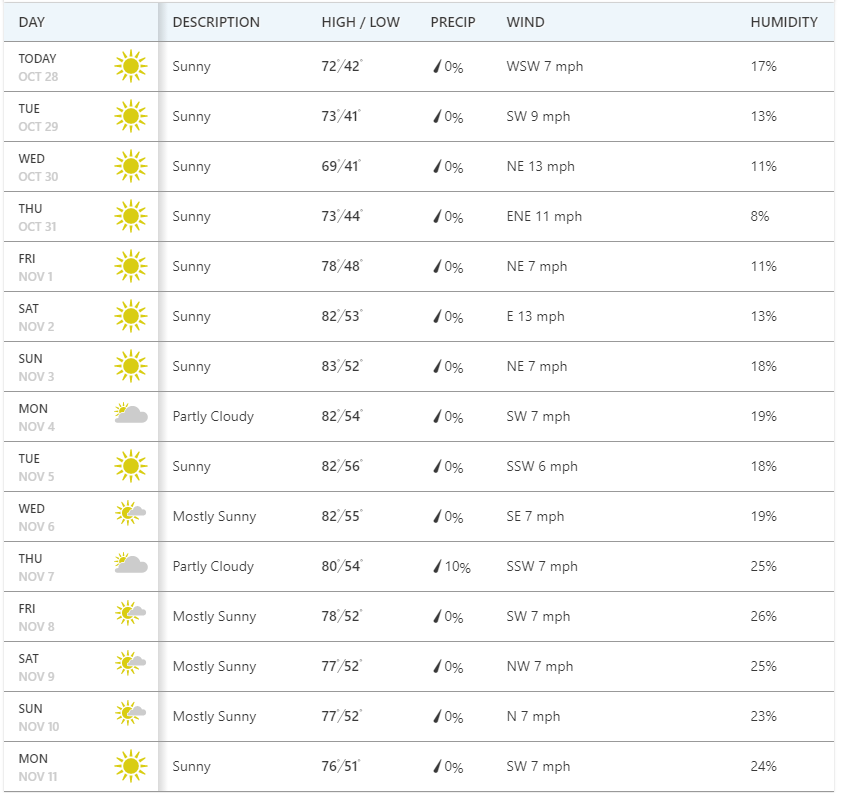
Task: Click the precipitation drop icon for Thu Nov 7
Action: coord(437,567)
